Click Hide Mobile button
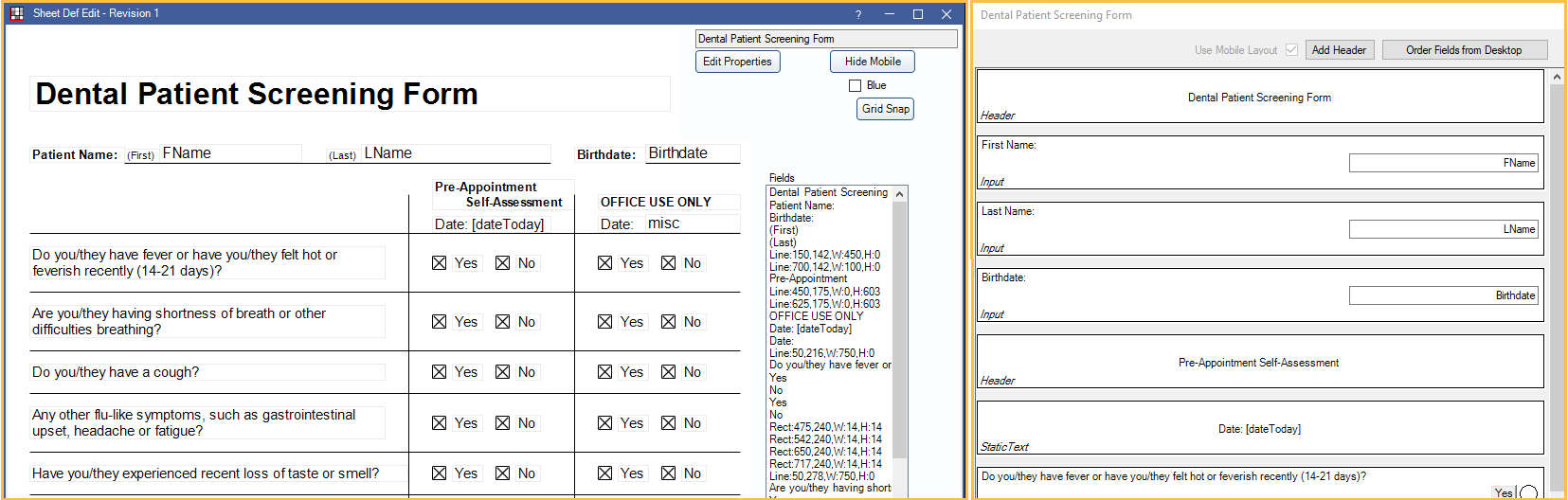1568x500 pixels. coord(873,62)
